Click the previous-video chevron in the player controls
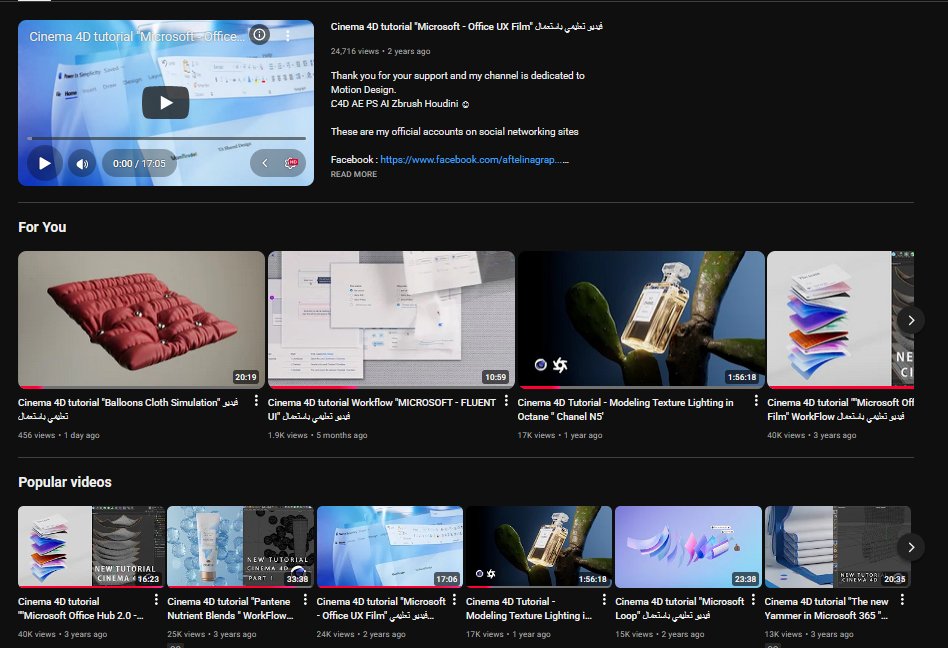948x648 pixels. coord(266,163)
